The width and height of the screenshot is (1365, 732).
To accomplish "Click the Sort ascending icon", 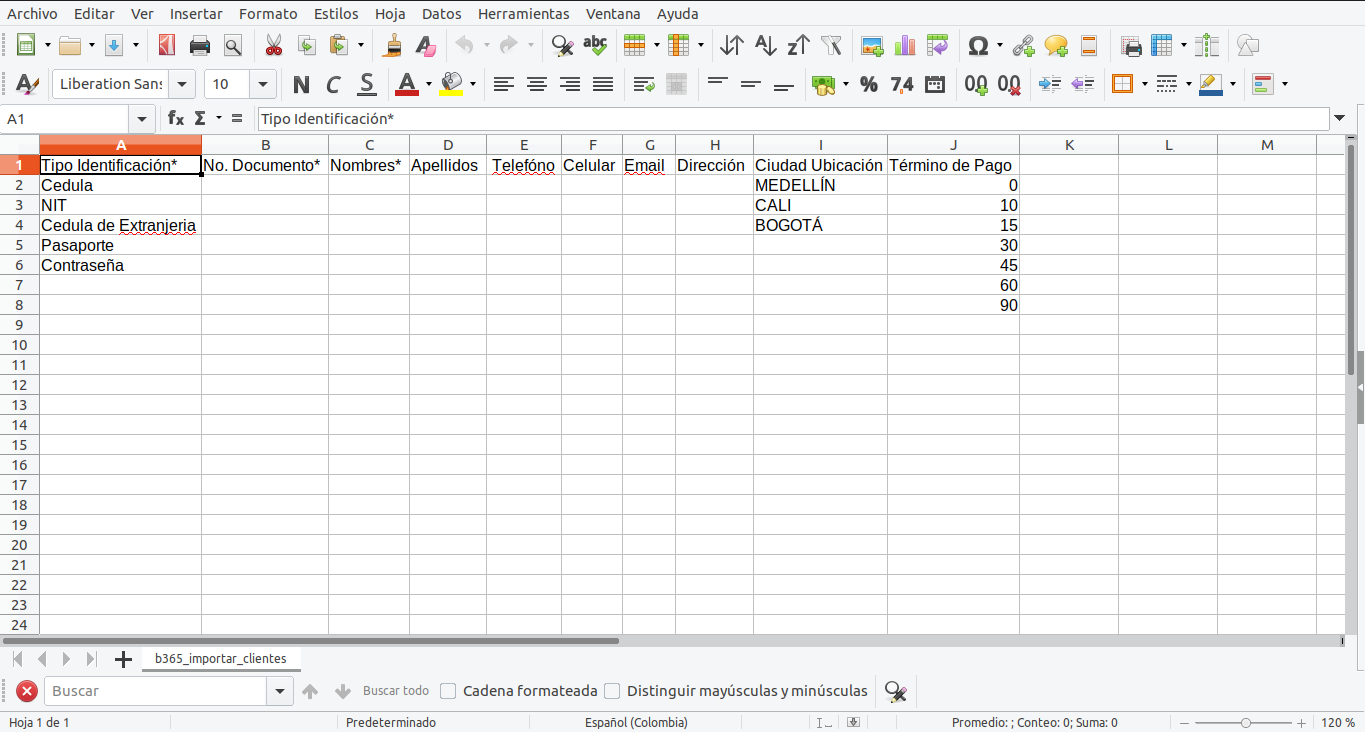I will point(765,45).
